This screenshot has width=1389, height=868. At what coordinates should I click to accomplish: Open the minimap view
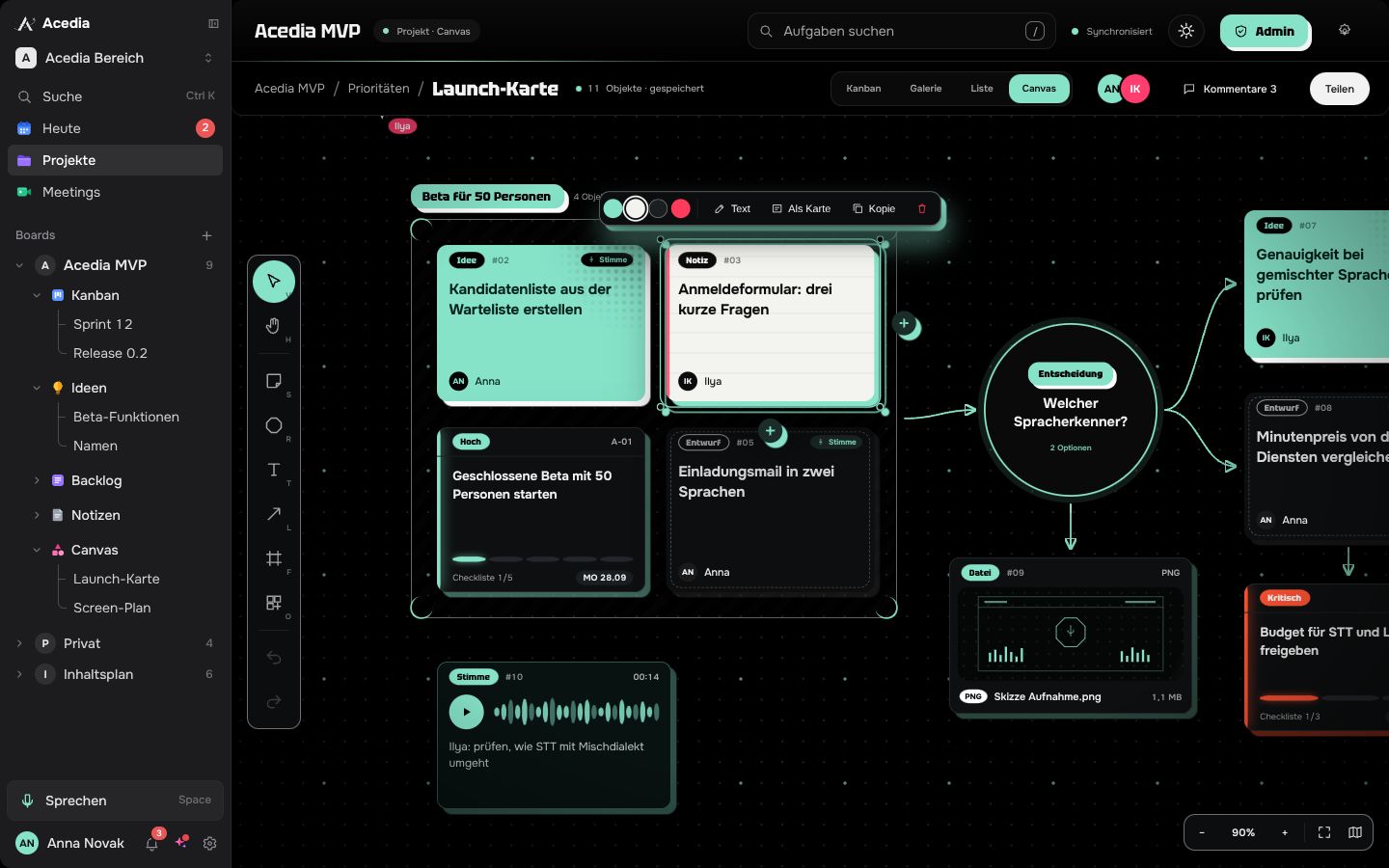click(x=1355, y=832)
